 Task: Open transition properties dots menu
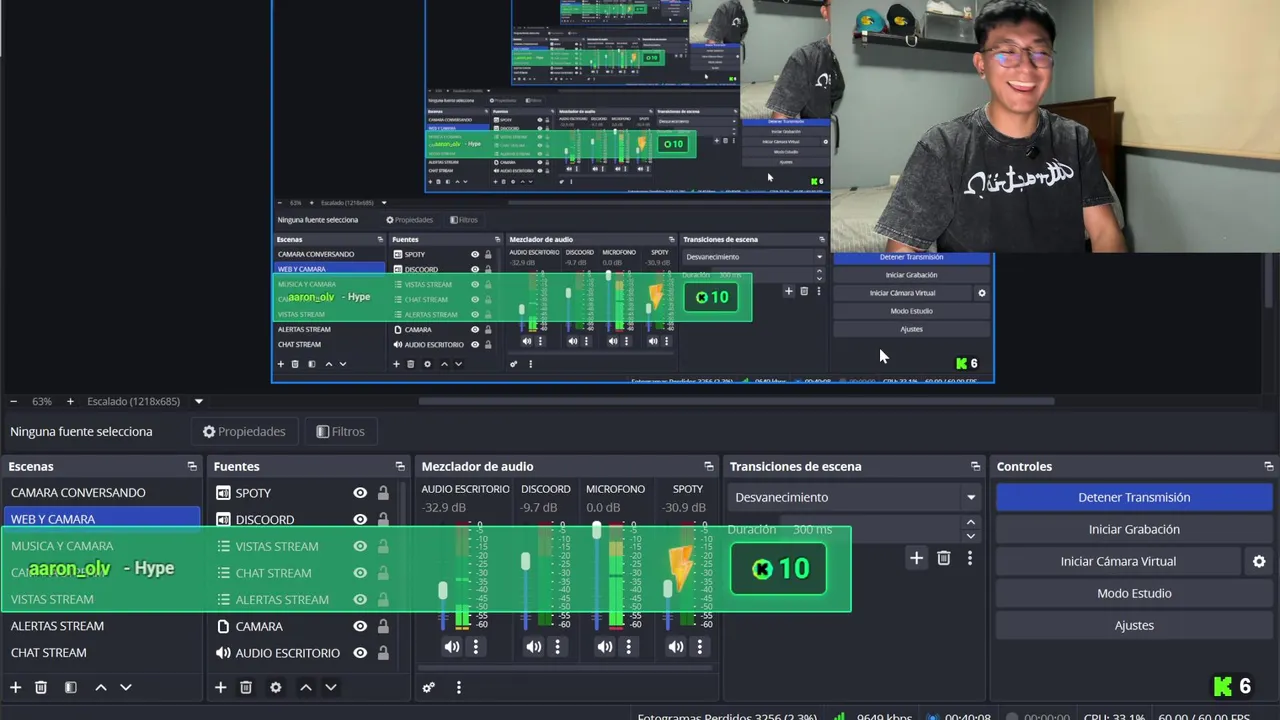pyautogui.click(x=969, y=558)
